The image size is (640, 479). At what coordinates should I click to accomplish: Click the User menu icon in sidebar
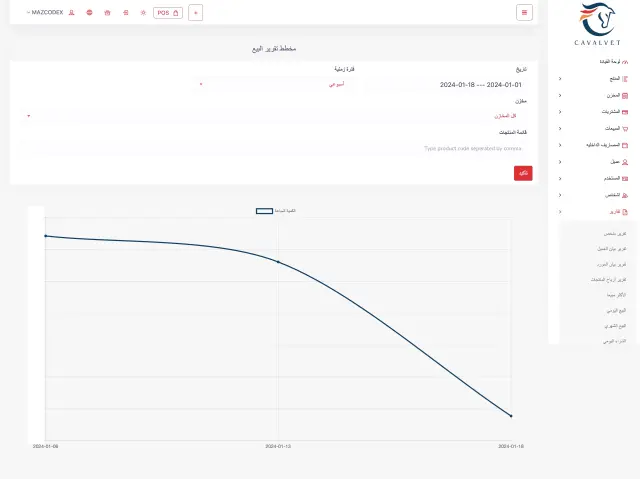[625, 179]
